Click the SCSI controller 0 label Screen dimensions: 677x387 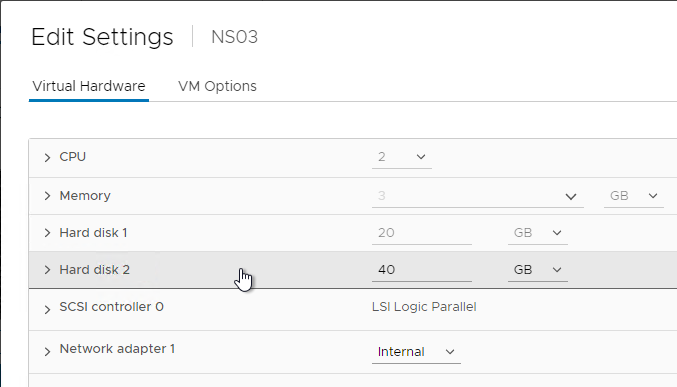(111, 307)
